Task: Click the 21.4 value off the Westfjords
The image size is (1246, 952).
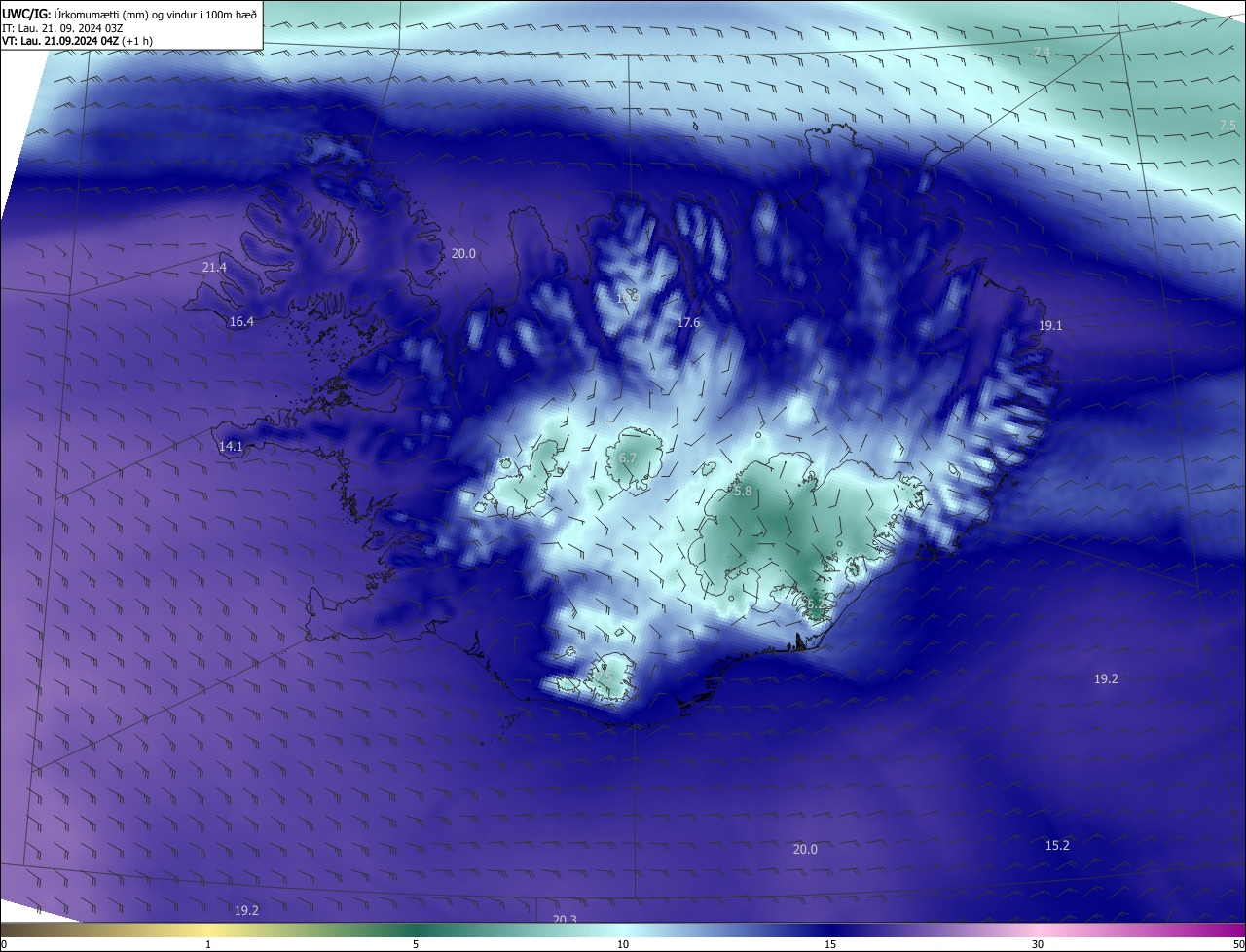Action: coord(214,267)
